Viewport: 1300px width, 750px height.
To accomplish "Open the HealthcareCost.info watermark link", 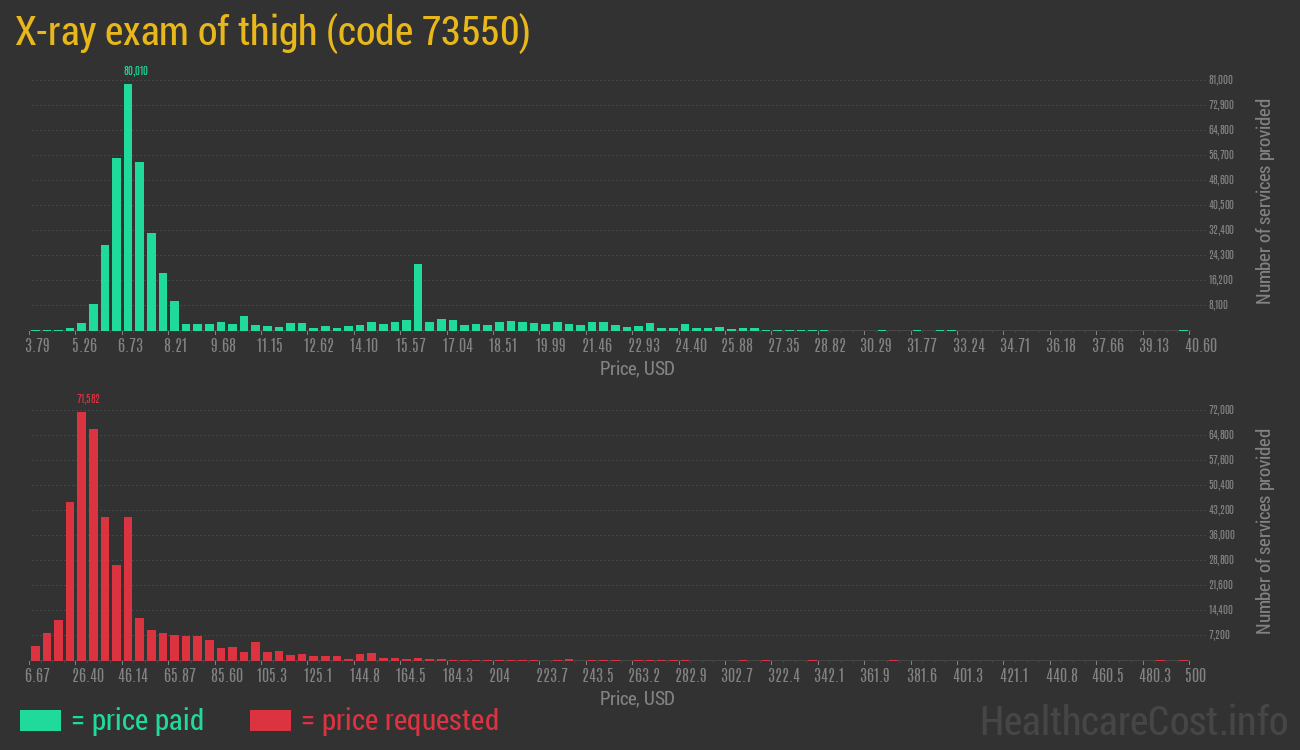I will (1133, 720).
